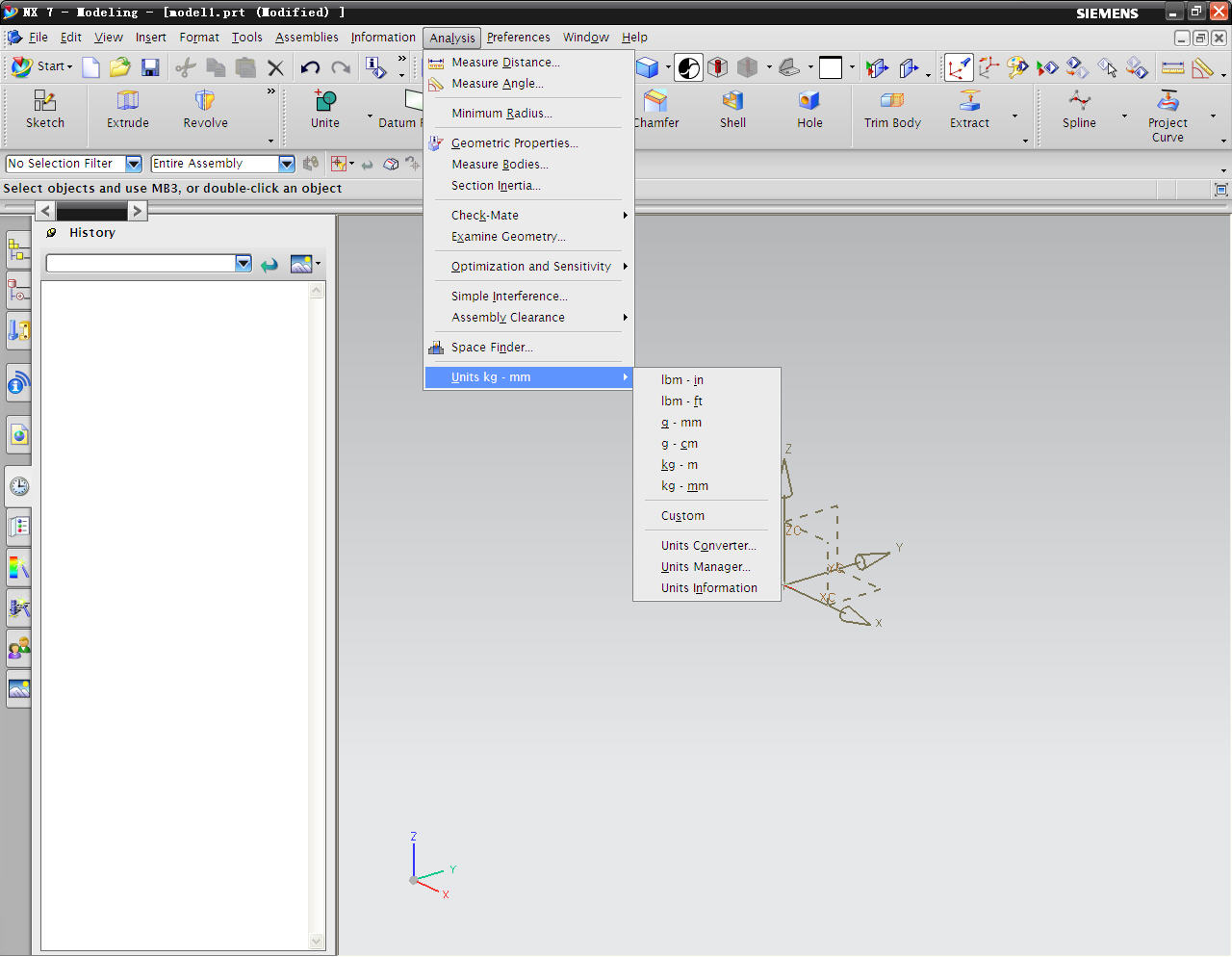
Task: Open Units Converter dialog
Action: pos(706,546)
